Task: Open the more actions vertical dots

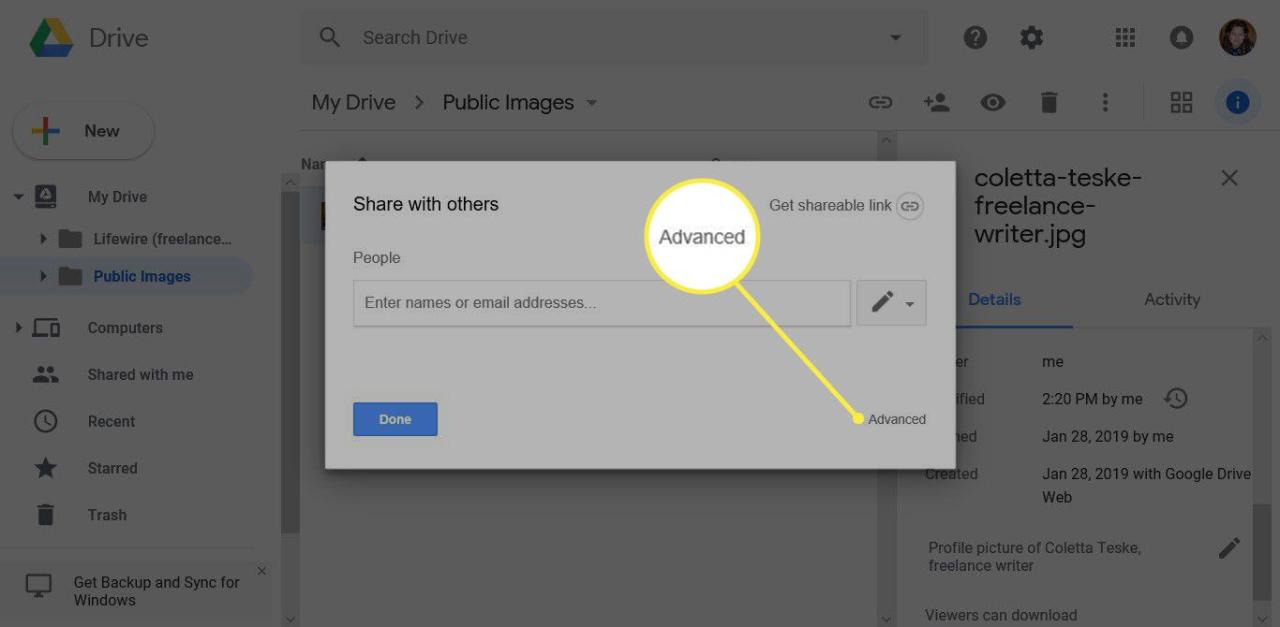Action: 1105,102
